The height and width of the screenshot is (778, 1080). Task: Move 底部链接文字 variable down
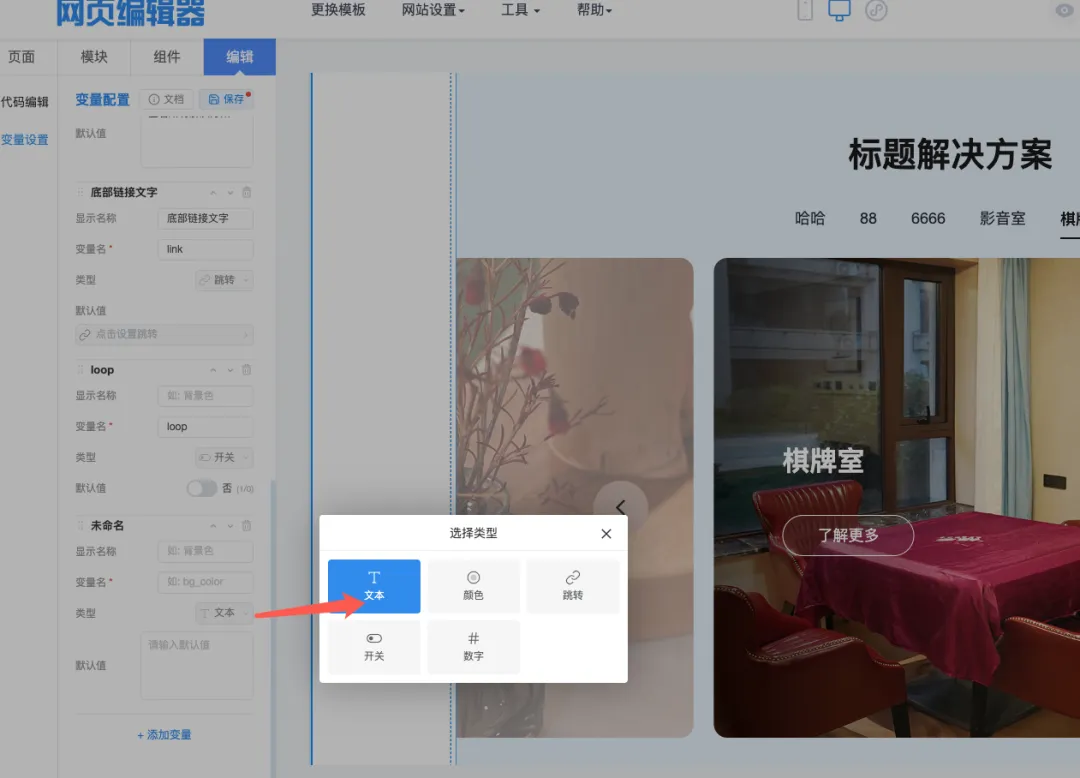click(x=230, y=193)
